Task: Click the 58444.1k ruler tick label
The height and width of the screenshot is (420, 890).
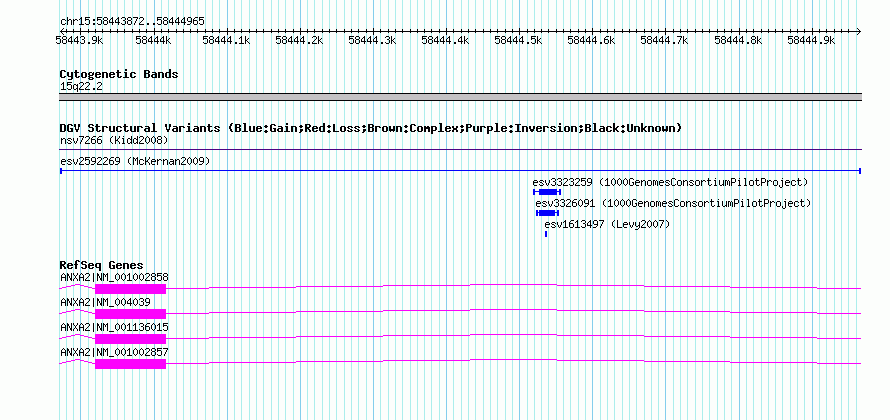Action: click(x=226, y=40)
